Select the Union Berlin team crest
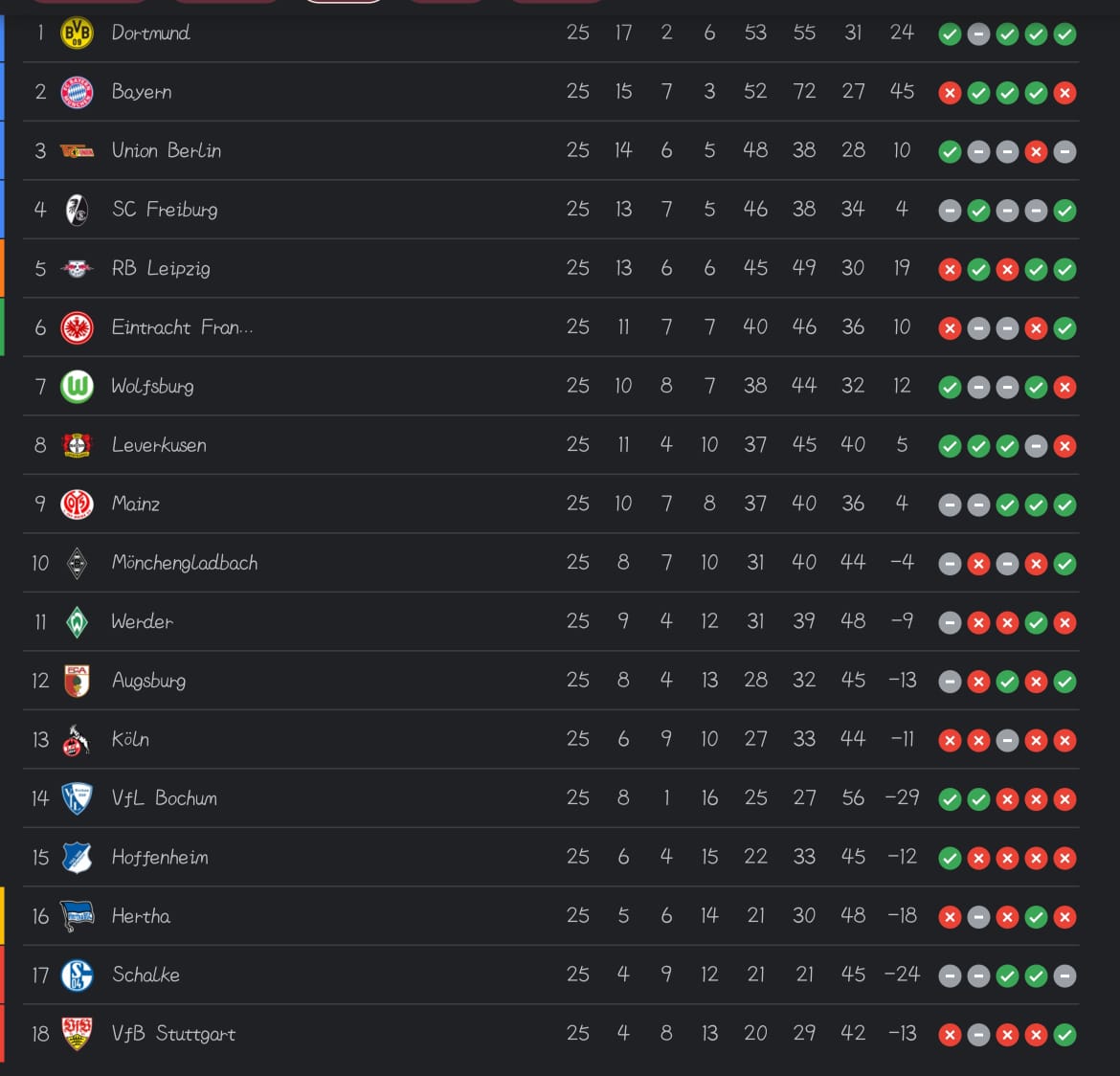 point(77,151)
